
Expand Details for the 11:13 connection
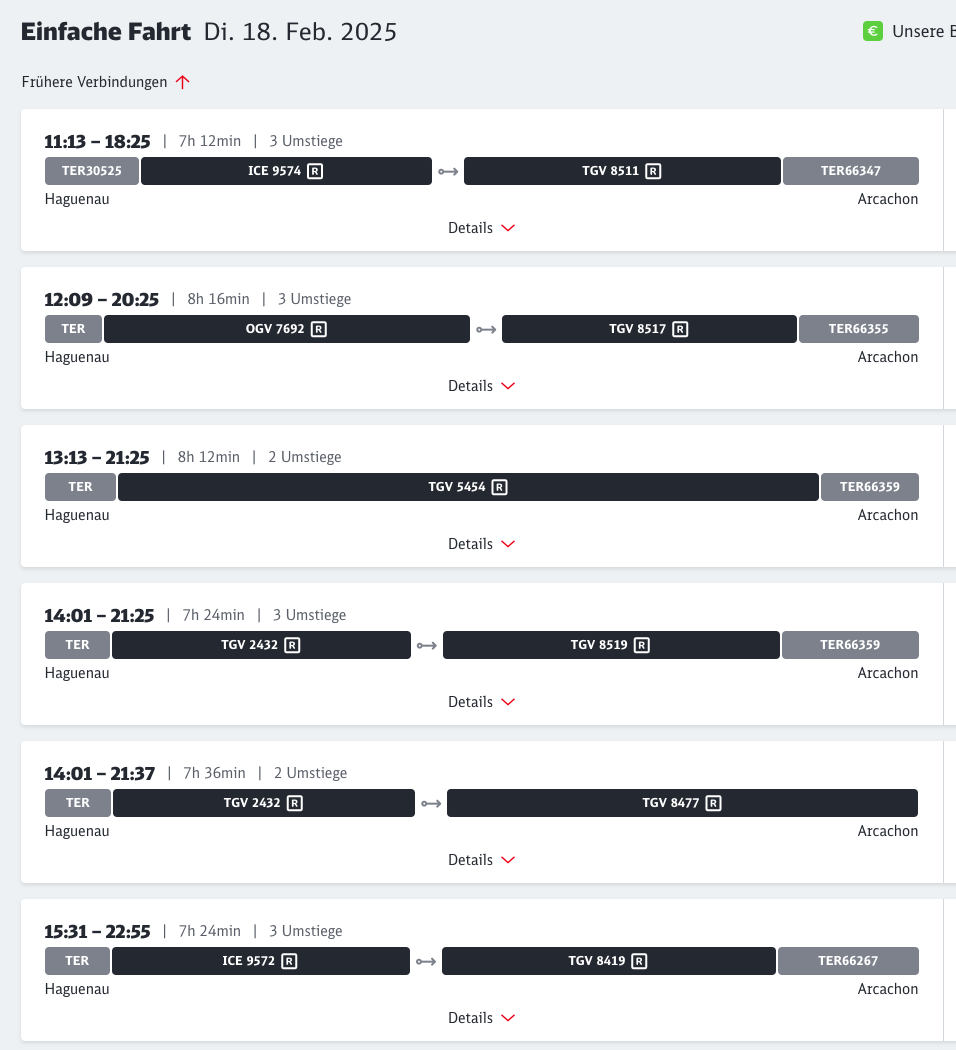(x=482, y=228)
